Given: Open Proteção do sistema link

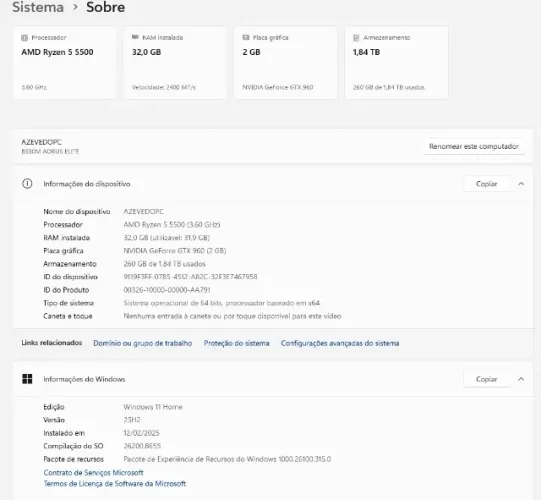Looking at the screenshot, I should click(x=236, y=343).
